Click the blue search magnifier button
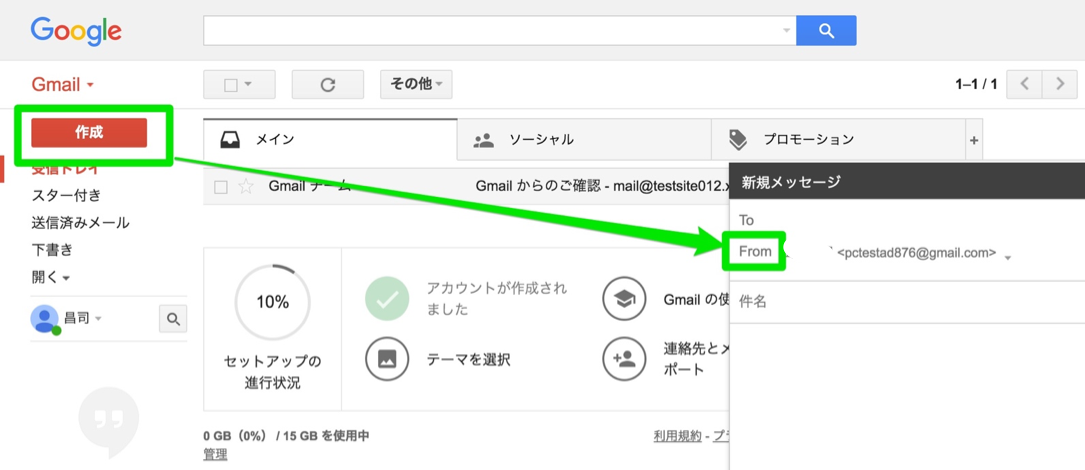This screenshot has width=1085, height=470. [x=826, y=30]
